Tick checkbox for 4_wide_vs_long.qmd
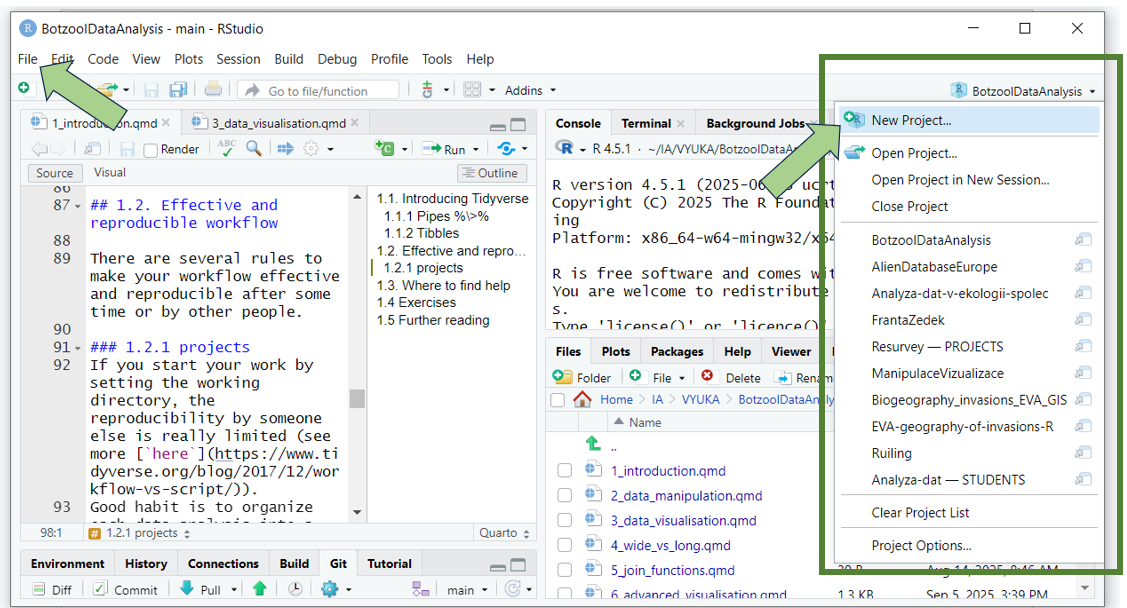 (565, 546)
